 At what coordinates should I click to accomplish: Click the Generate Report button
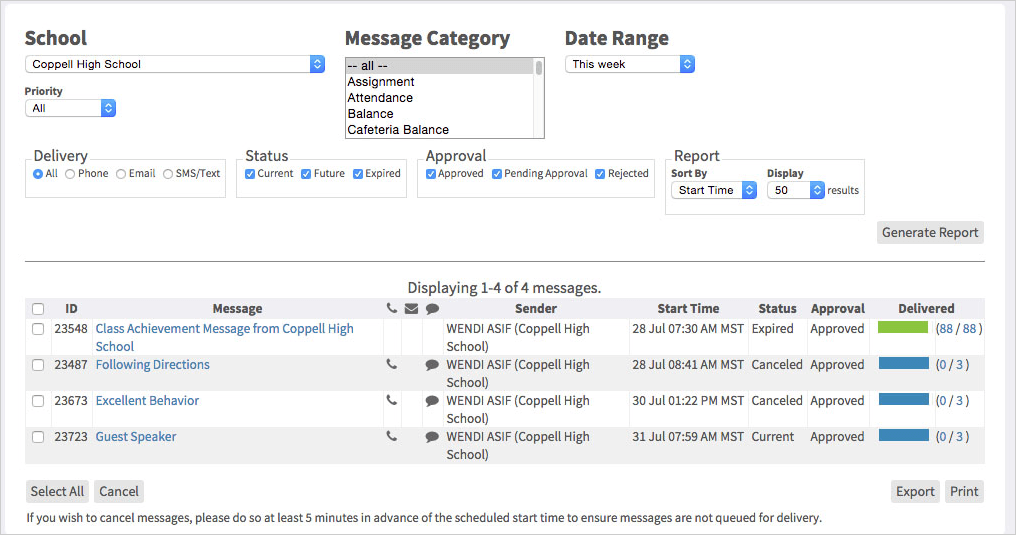tap(930, 233)
